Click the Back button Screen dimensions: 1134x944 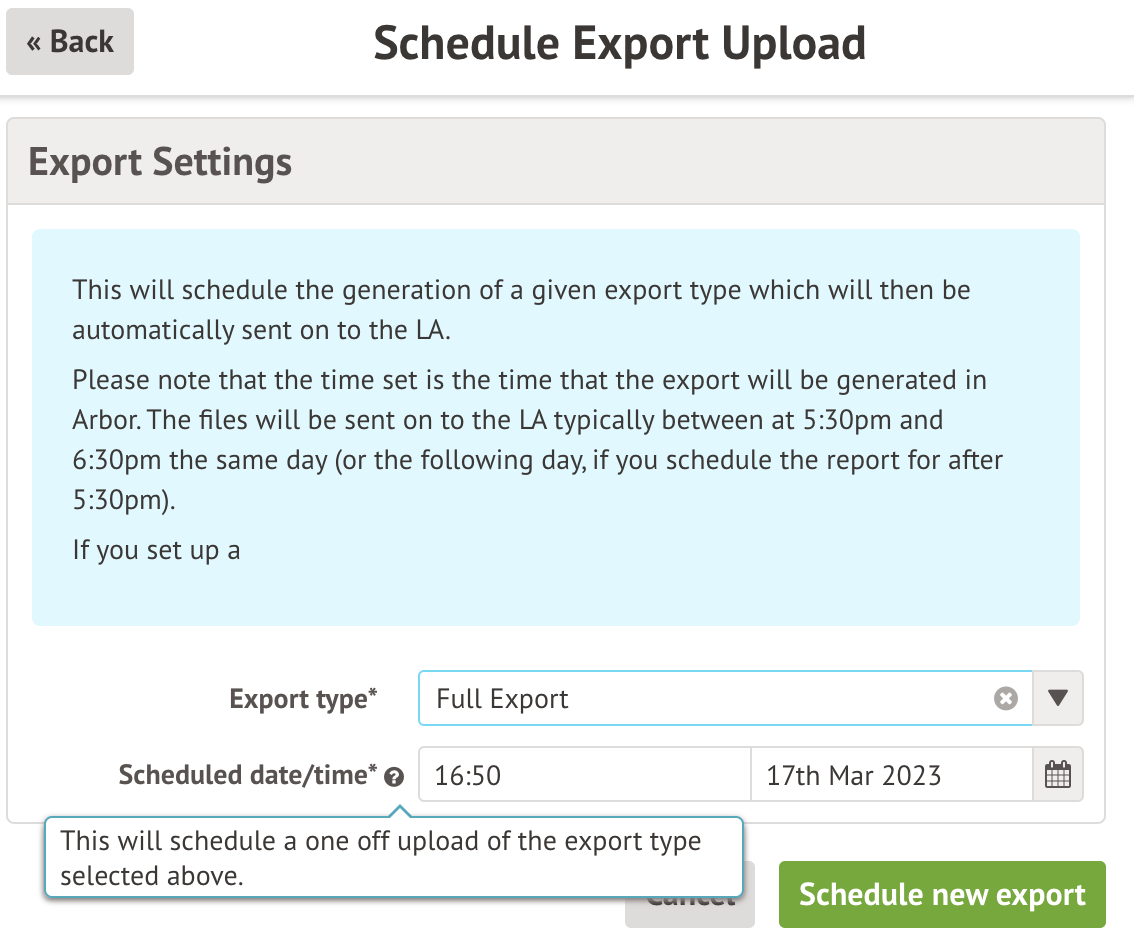[x=70, y=42]
